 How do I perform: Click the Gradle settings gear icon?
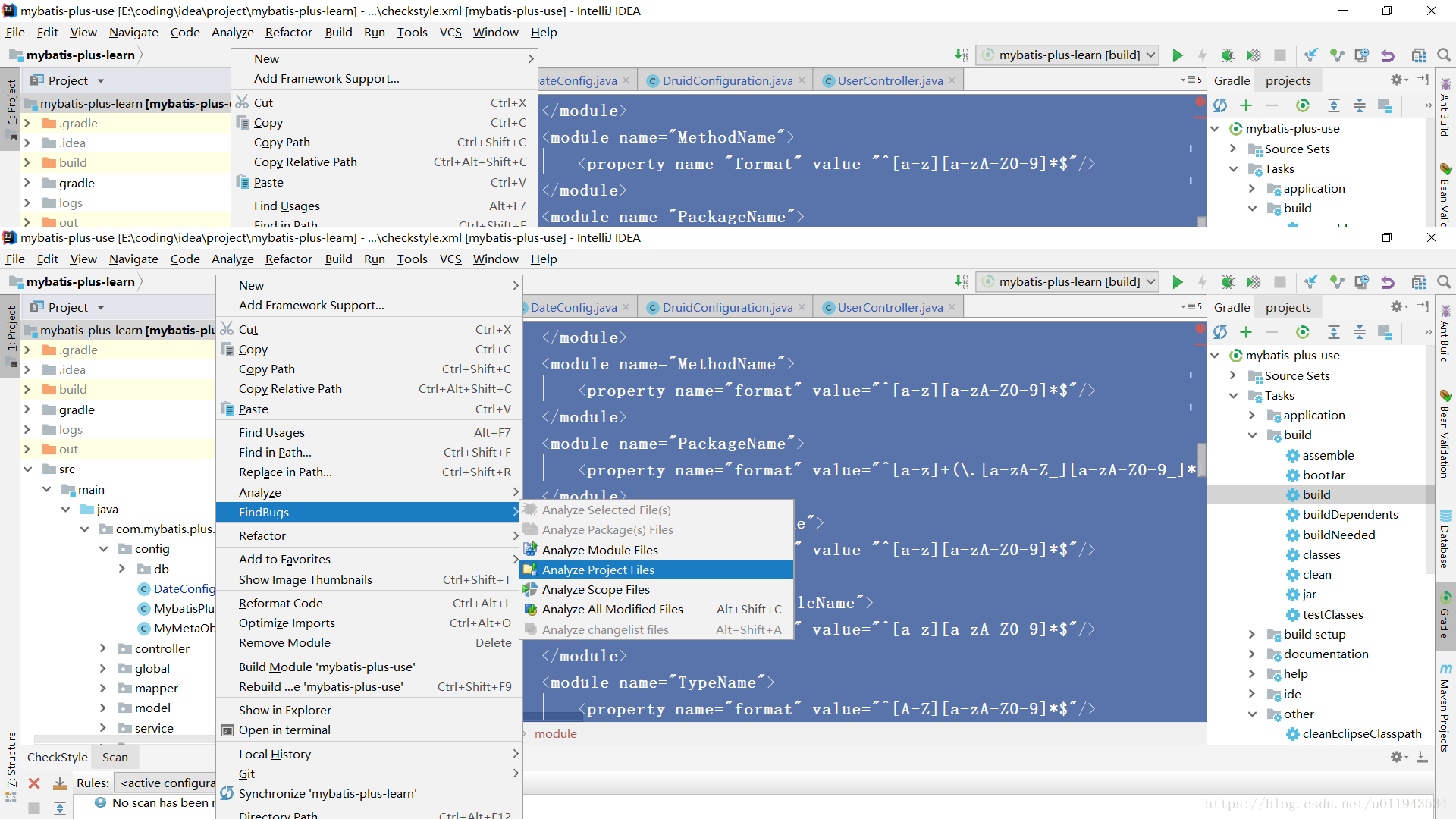click(1396, 307)
